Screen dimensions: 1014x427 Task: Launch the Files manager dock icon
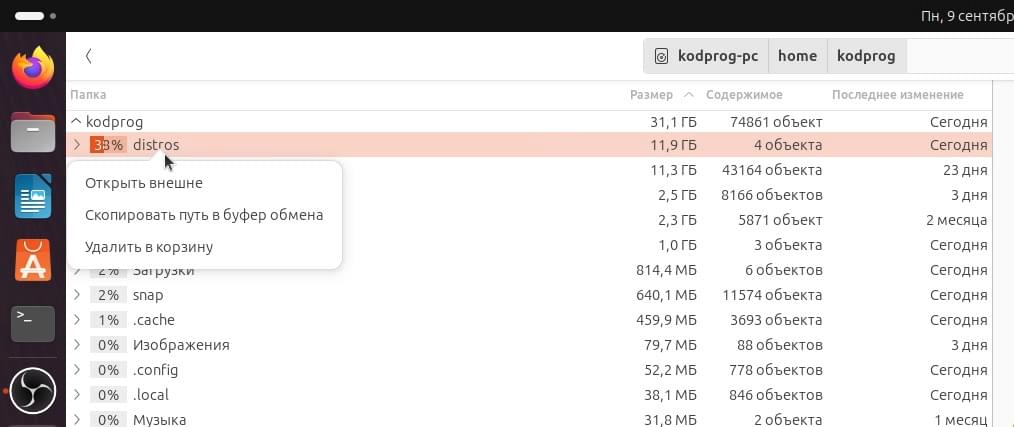pyautogui.click(x=32, y=132)
